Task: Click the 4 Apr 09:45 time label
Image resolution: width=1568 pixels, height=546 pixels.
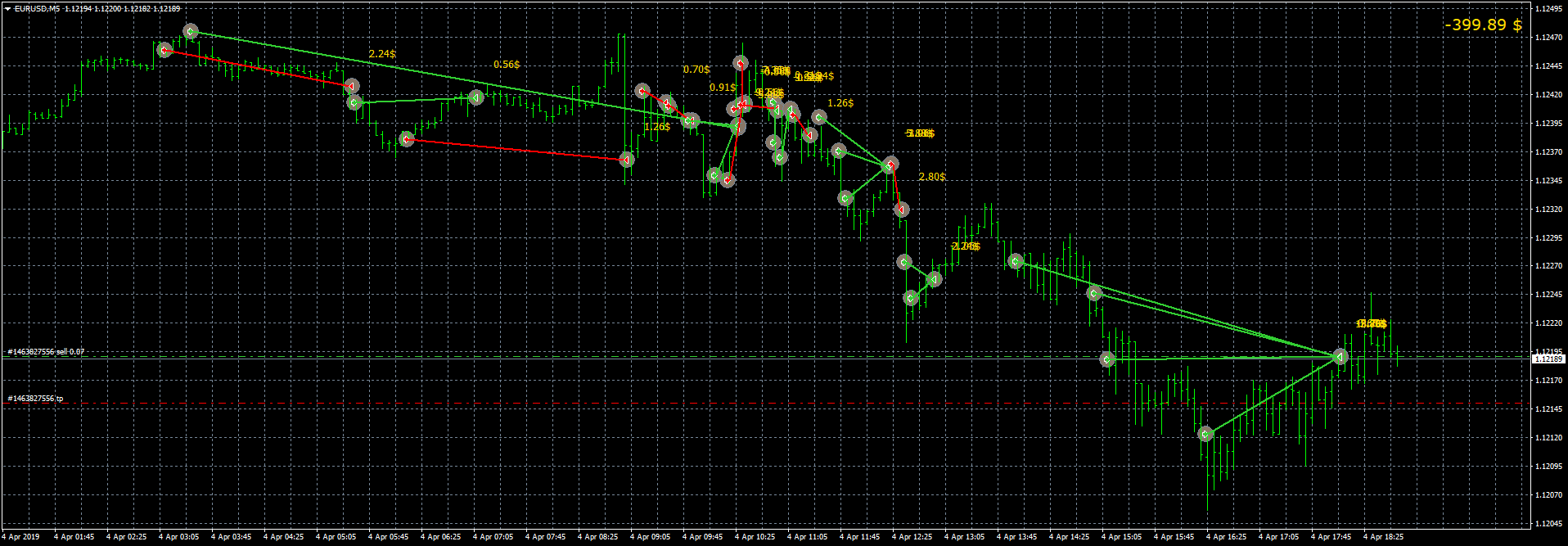Action: click(702, 537)
